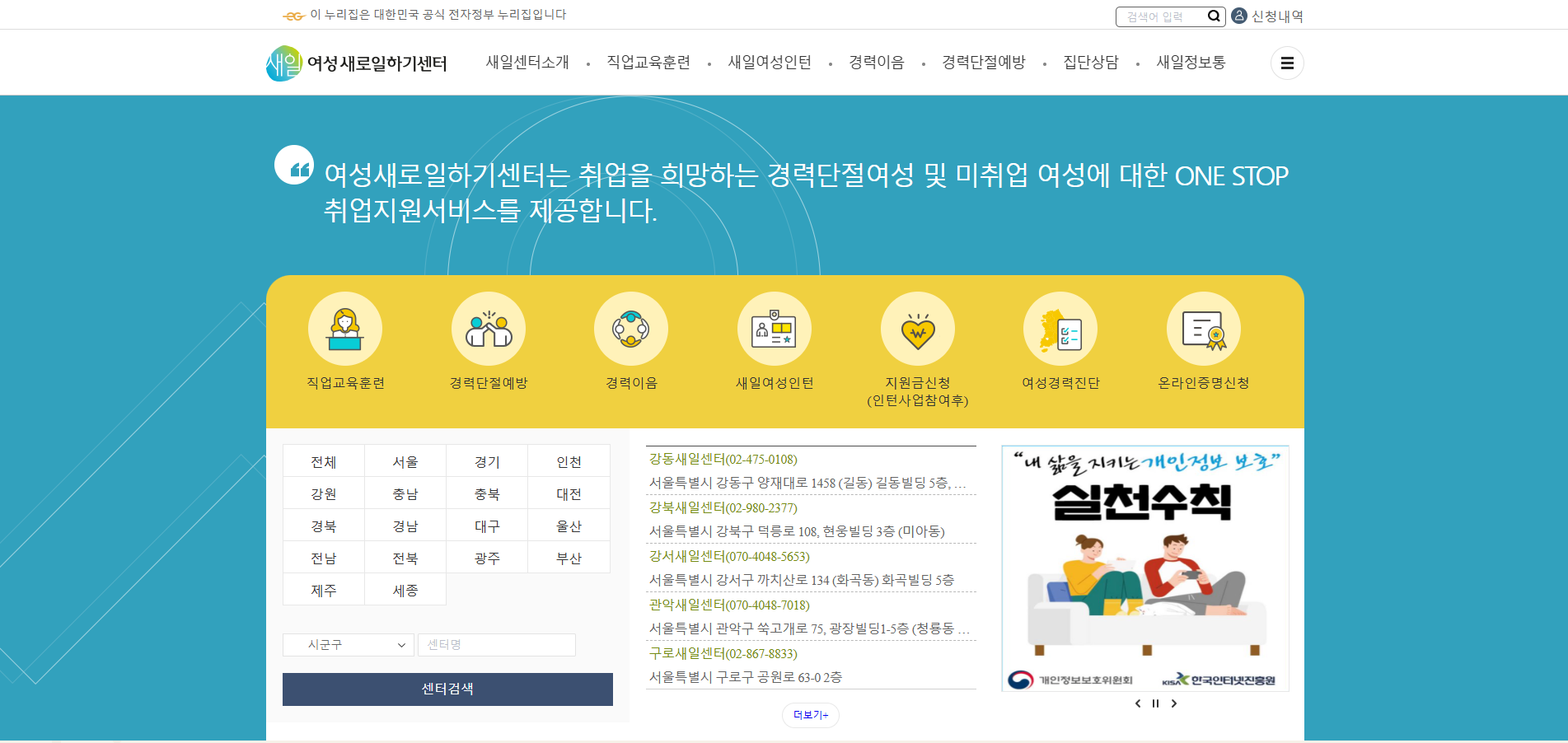
Task: Expand the hamburger menu
Action: (x=1287, y=63)
